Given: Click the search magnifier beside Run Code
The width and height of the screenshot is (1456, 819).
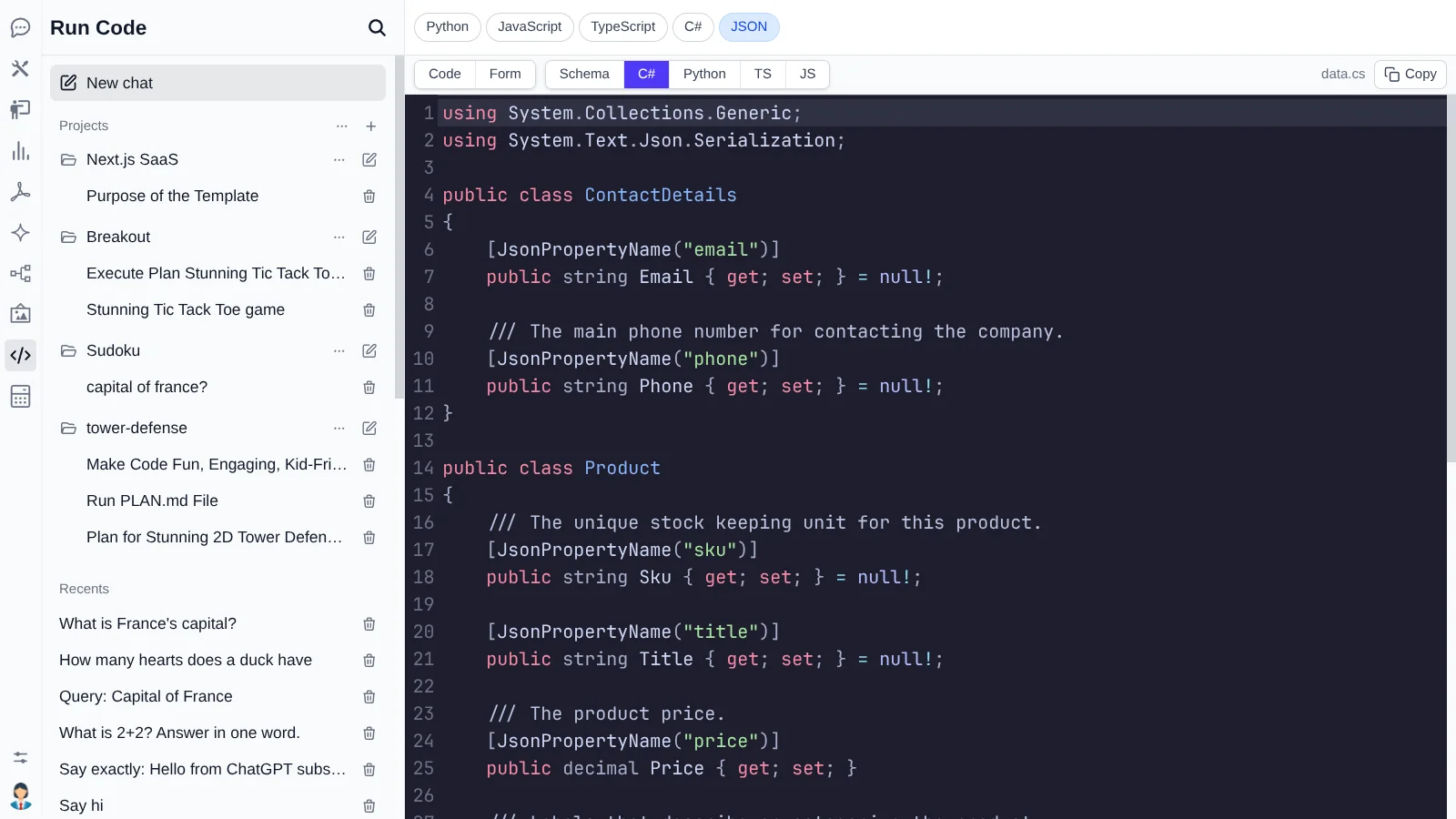Looking at the screenshot, I should tap(377, 28).
